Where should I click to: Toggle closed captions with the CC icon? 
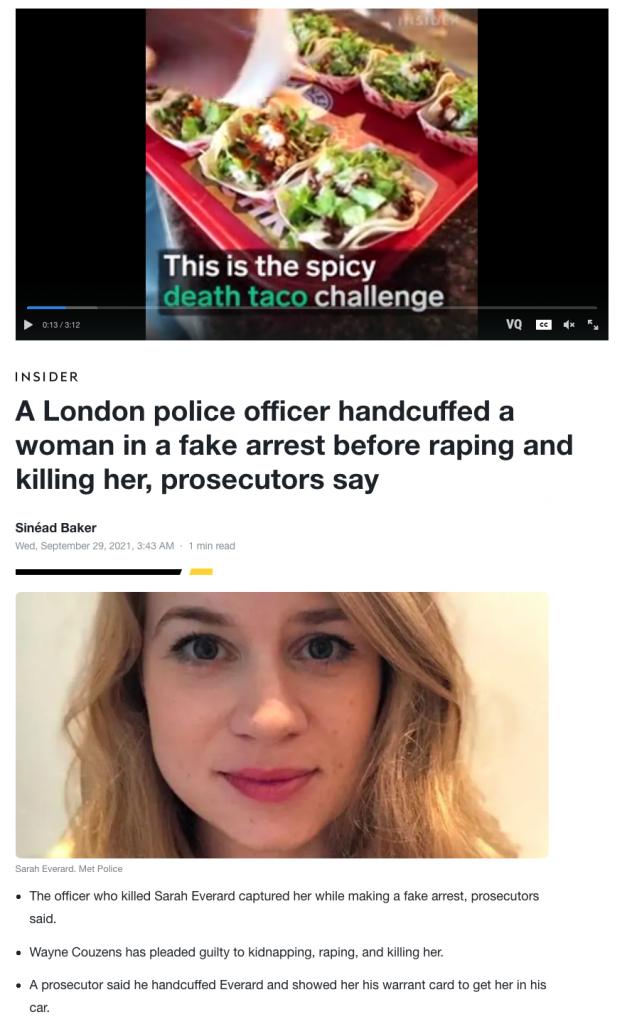[544, 325]
